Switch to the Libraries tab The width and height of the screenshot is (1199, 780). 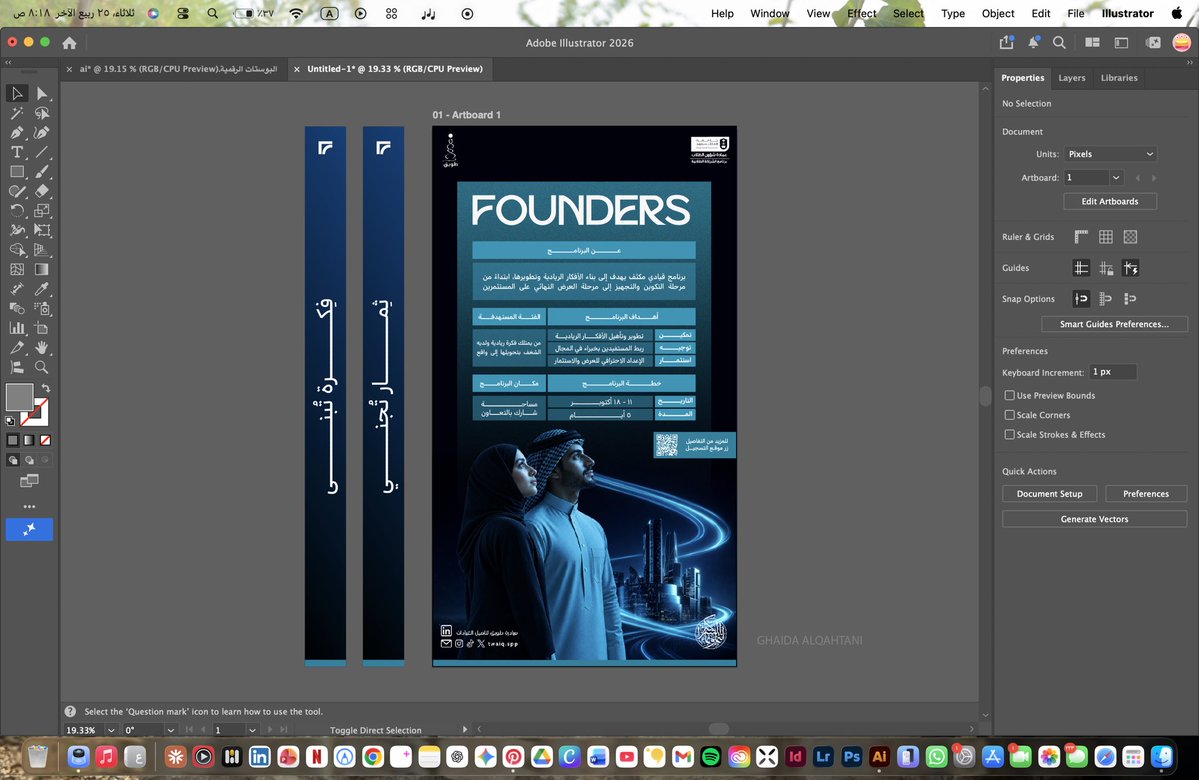pos(1119,78)
